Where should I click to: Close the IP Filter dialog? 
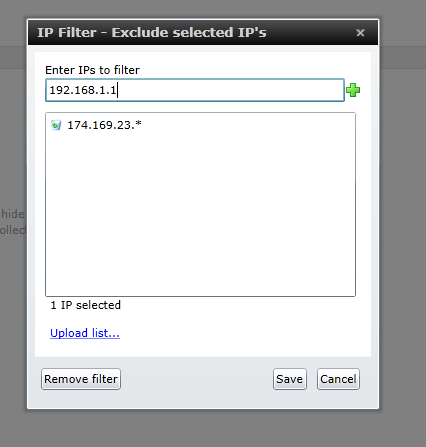click(x=360, y=33)
